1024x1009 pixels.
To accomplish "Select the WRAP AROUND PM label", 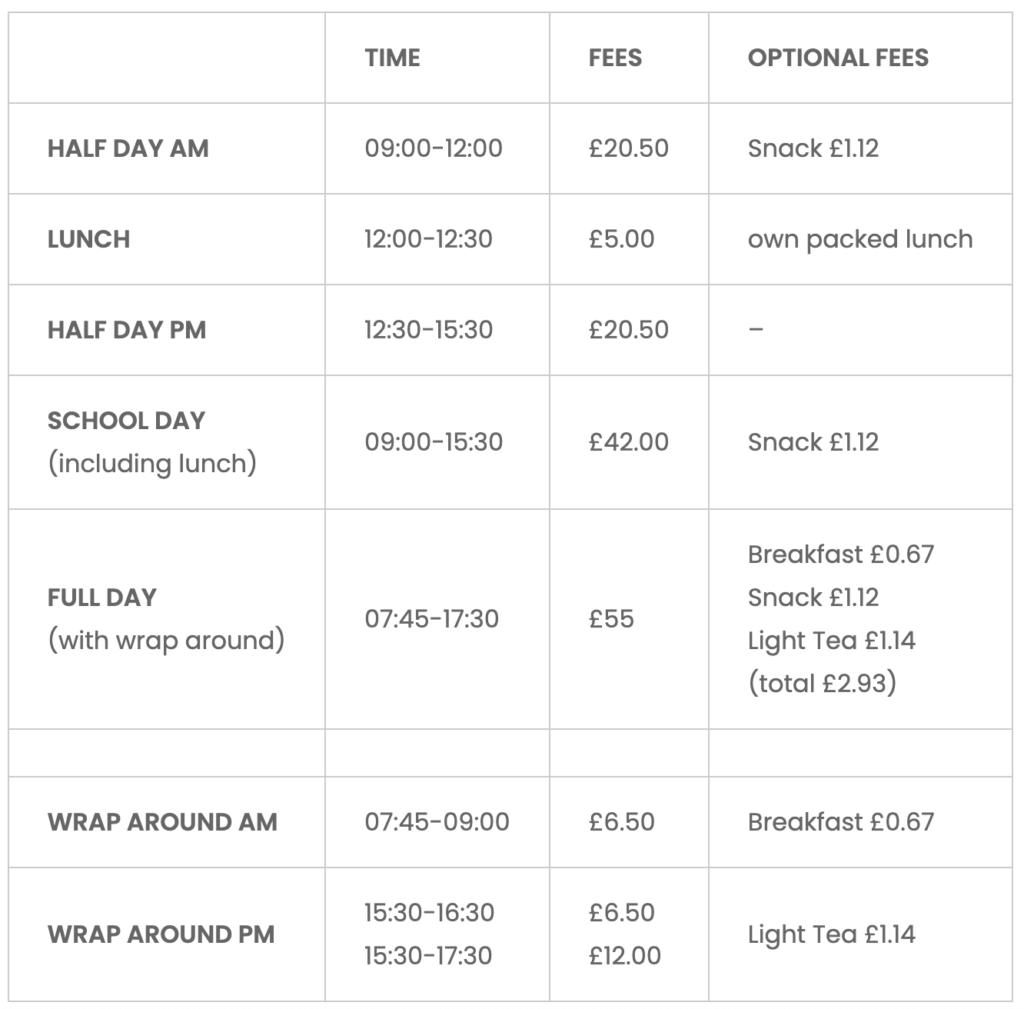I will [161, 934].
